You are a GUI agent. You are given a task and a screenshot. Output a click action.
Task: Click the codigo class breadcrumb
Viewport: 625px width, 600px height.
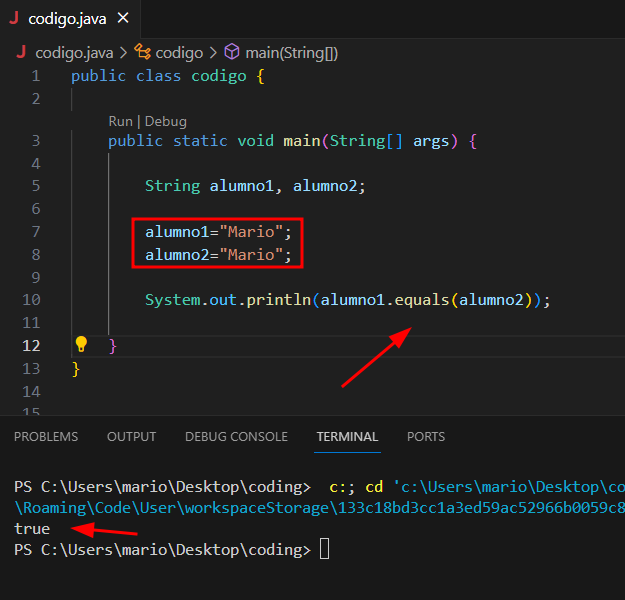(x=179, y=53)
